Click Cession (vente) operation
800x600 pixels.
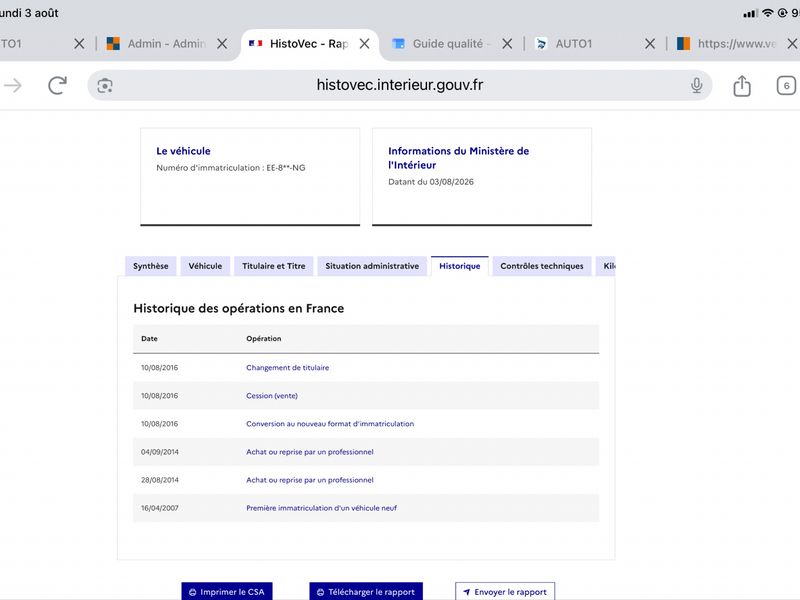pyautogui.click(x=271, y=395)
